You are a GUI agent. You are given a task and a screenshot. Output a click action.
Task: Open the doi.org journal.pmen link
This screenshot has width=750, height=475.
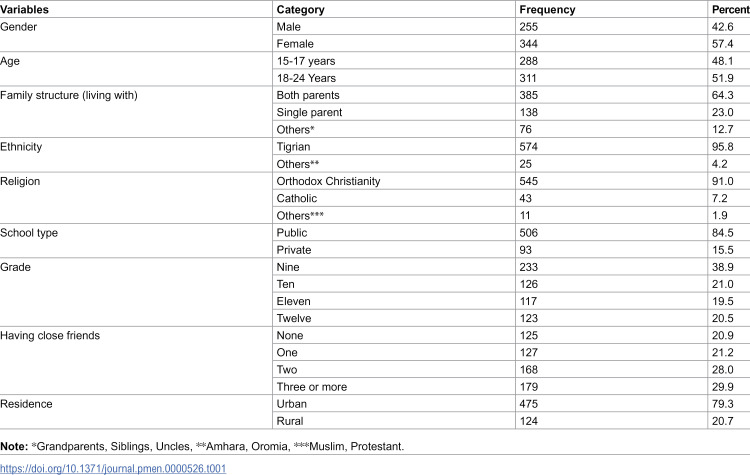[x=113, y=468]
